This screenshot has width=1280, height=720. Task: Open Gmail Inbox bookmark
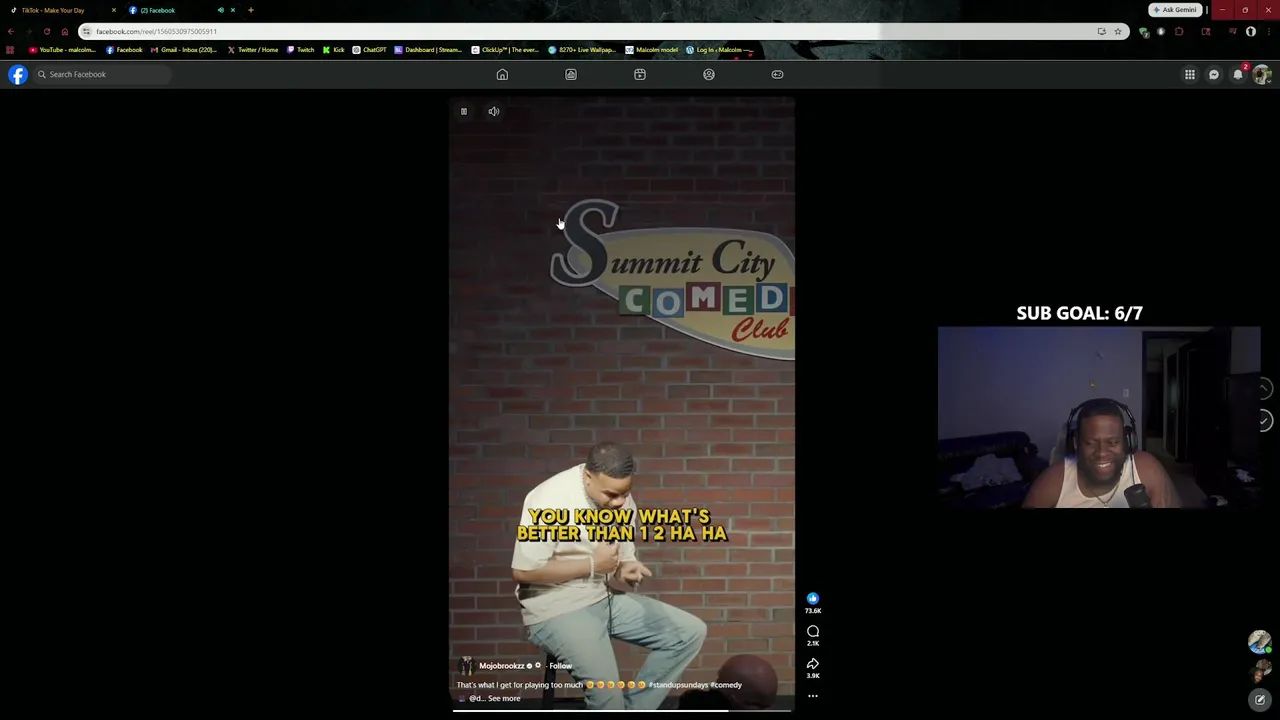(184, 50)
